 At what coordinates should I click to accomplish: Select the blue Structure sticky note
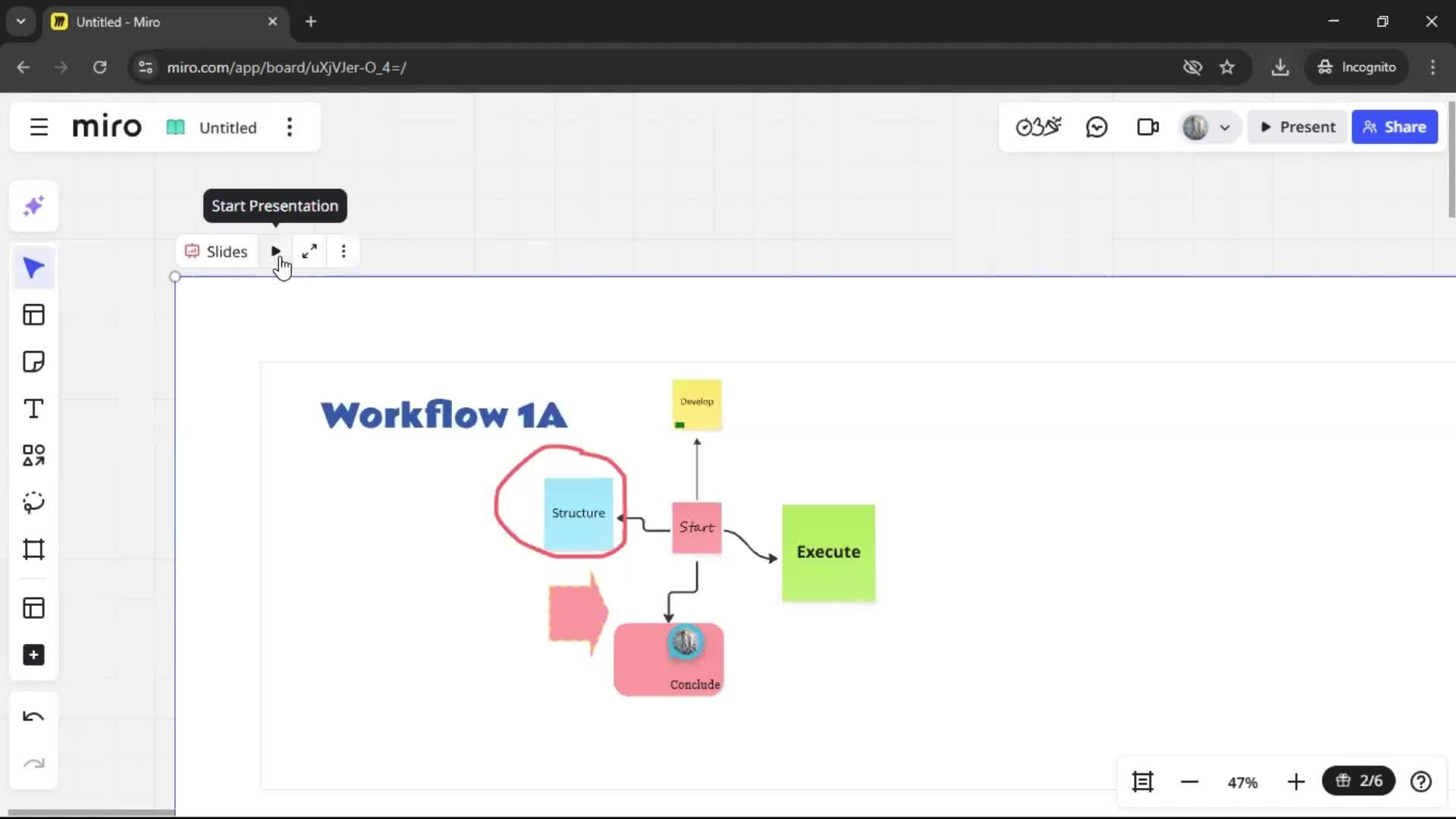(579, 513)
